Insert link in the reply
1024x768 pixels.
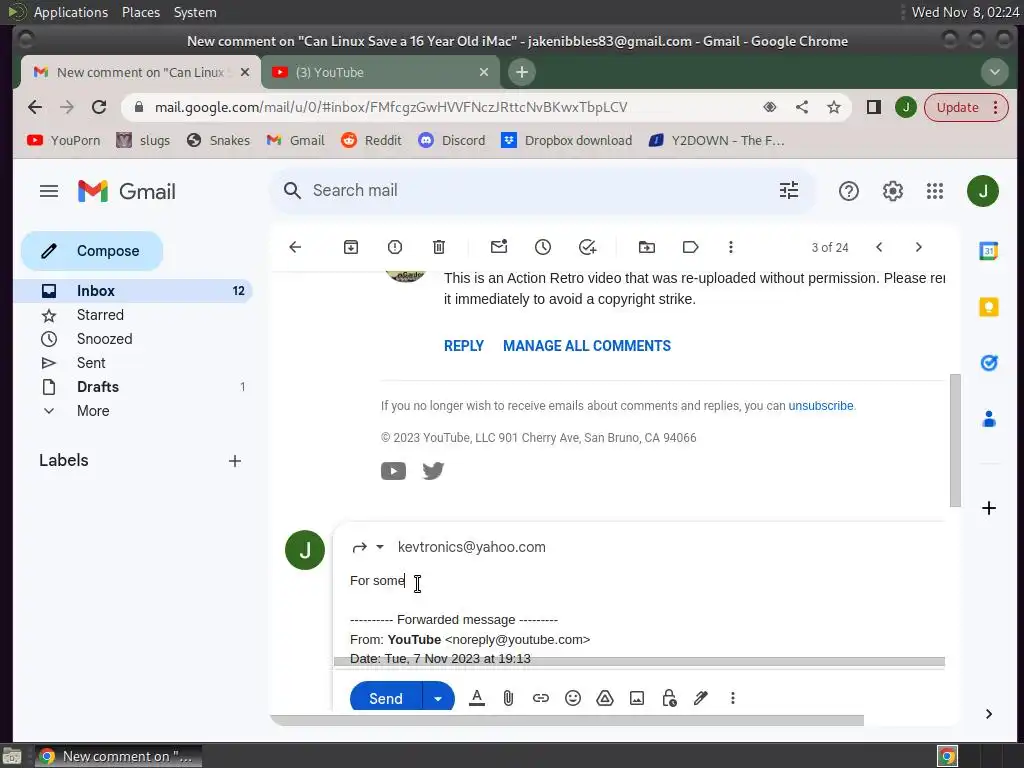point(541,698)
